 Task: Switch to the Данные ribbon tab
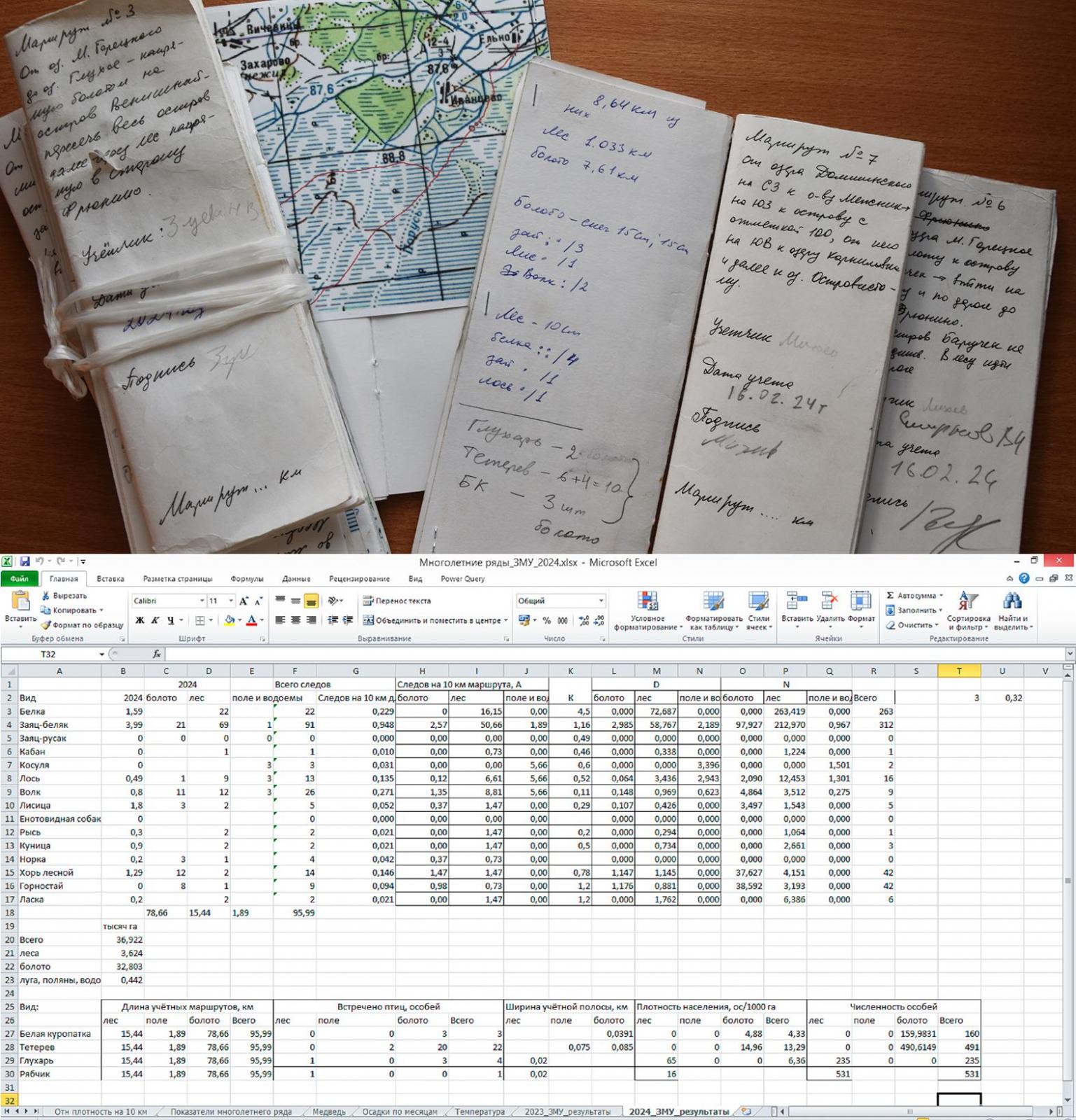coord(296,579)
